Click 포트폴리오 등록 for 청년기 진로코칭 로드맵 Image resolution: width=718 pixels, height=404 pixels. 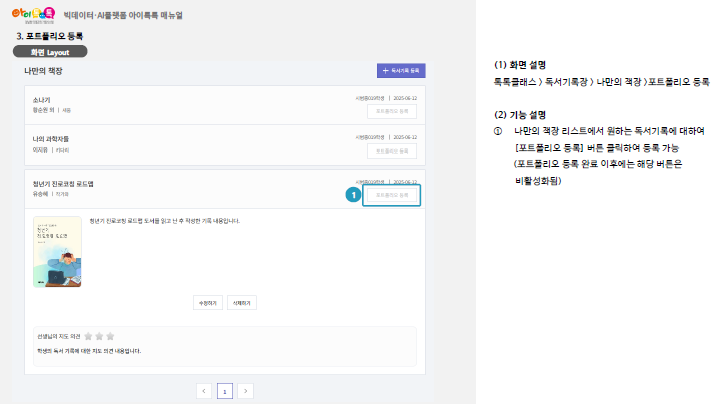[391, 196]
